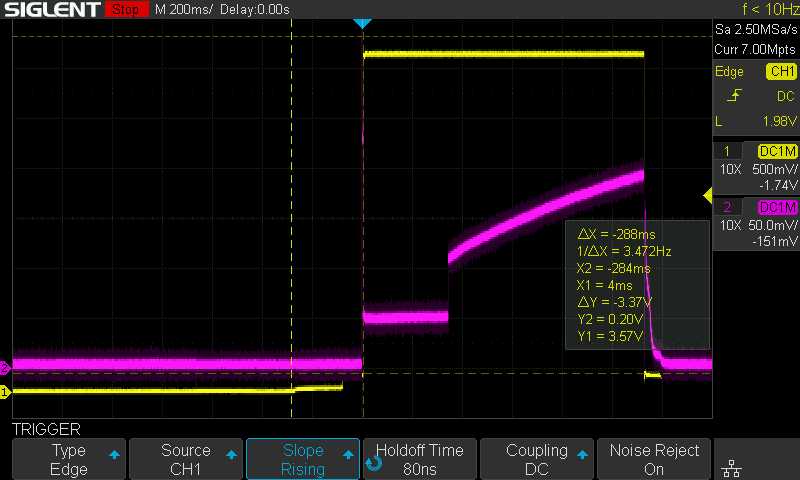Image resolution: width=800 pixels, height=480 pixels.
Task: Select the Holdoff Time 80ns menu item
Action: click(x=420, y=460)
